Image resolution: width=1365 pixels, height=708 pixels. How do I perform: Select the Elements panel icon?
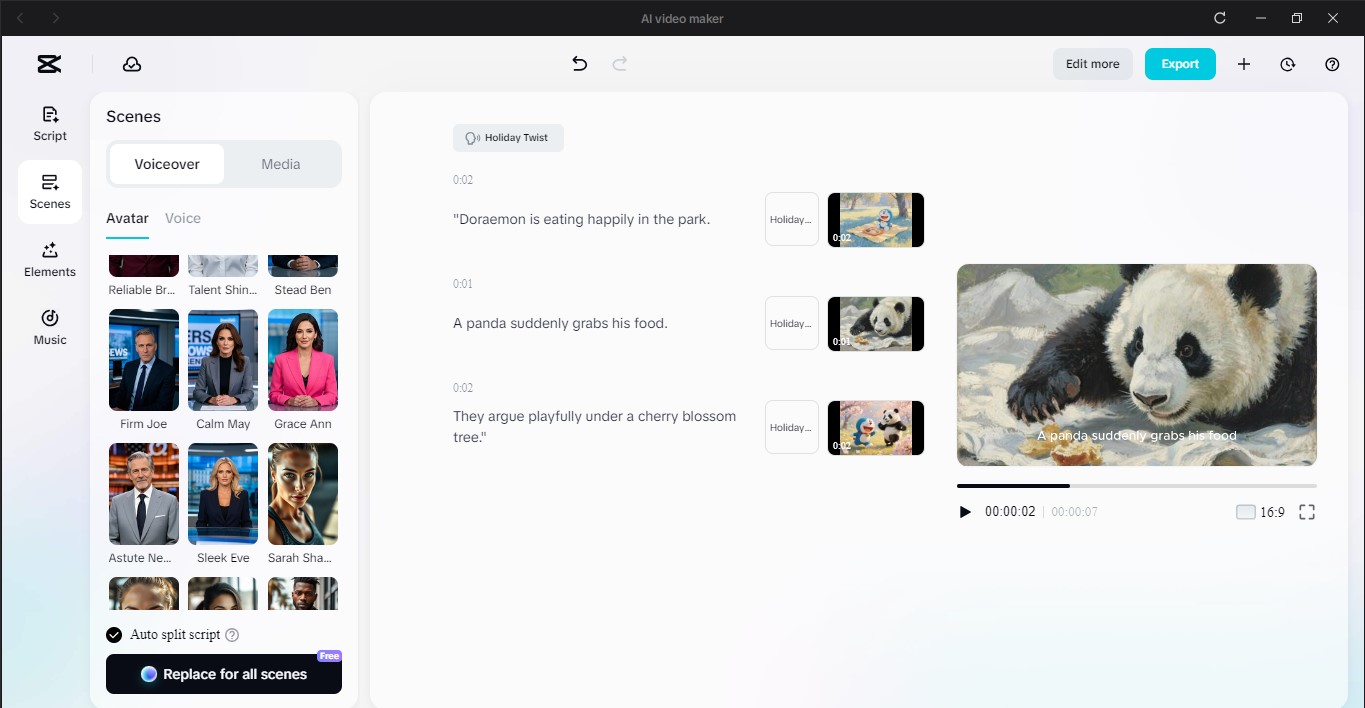click(49, 260)
